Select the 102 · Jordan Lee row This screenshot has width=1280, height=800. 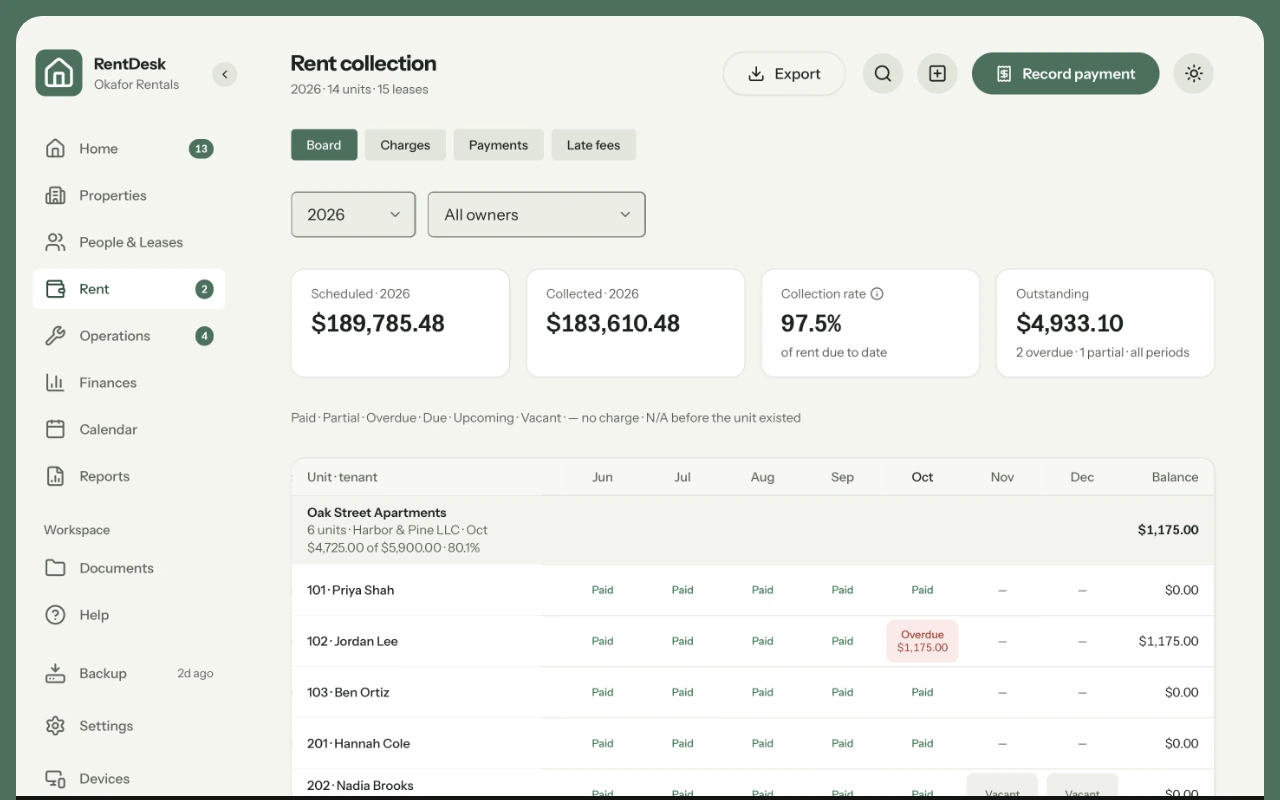click(753, 641)
